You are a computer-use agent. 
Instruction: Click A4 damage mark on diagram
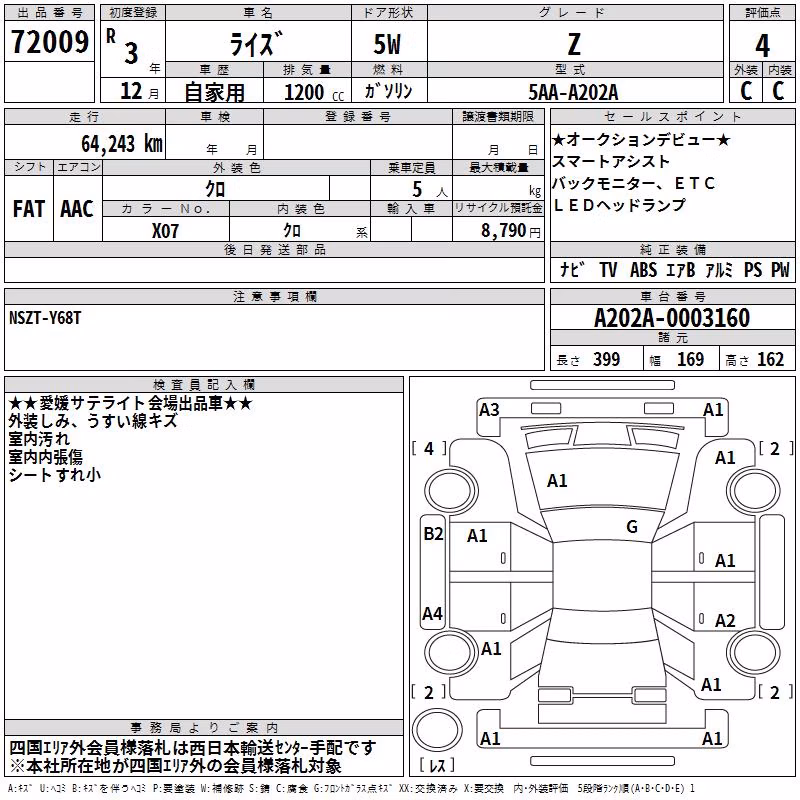[x=433, y=614]
